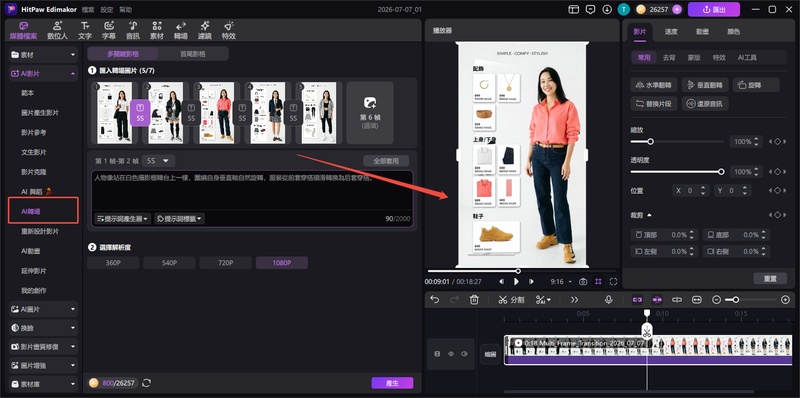800x398 pixels.
Task: Take a snapshot with the camera icon
Action: pos(583,282)
